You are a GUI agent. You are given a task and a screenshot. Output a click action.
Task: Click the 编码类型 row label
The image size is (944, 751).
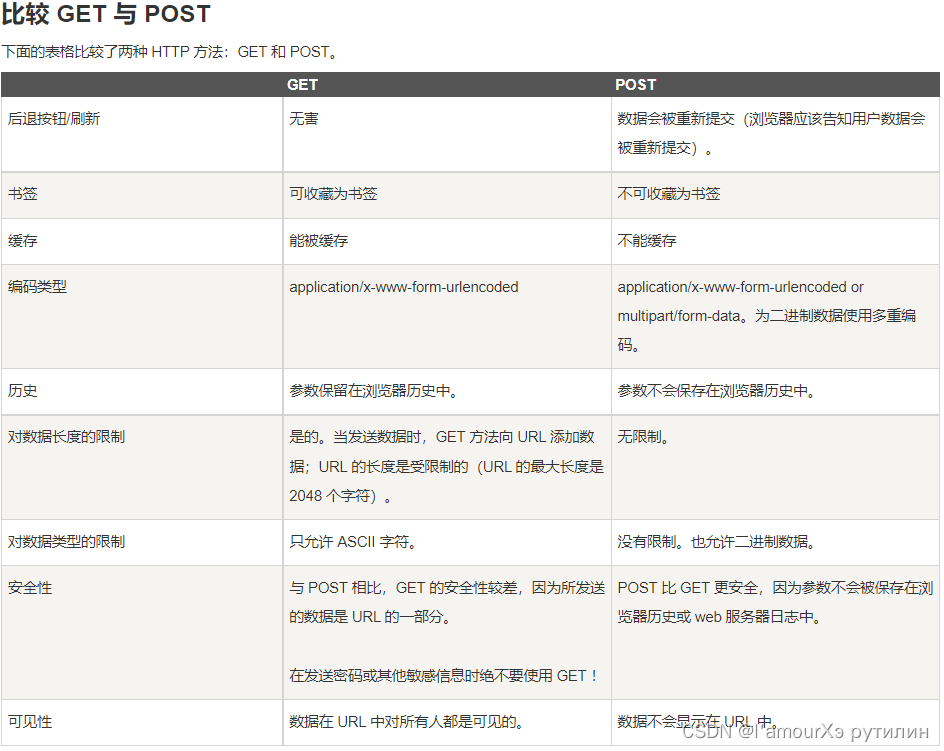coord(36,287)
